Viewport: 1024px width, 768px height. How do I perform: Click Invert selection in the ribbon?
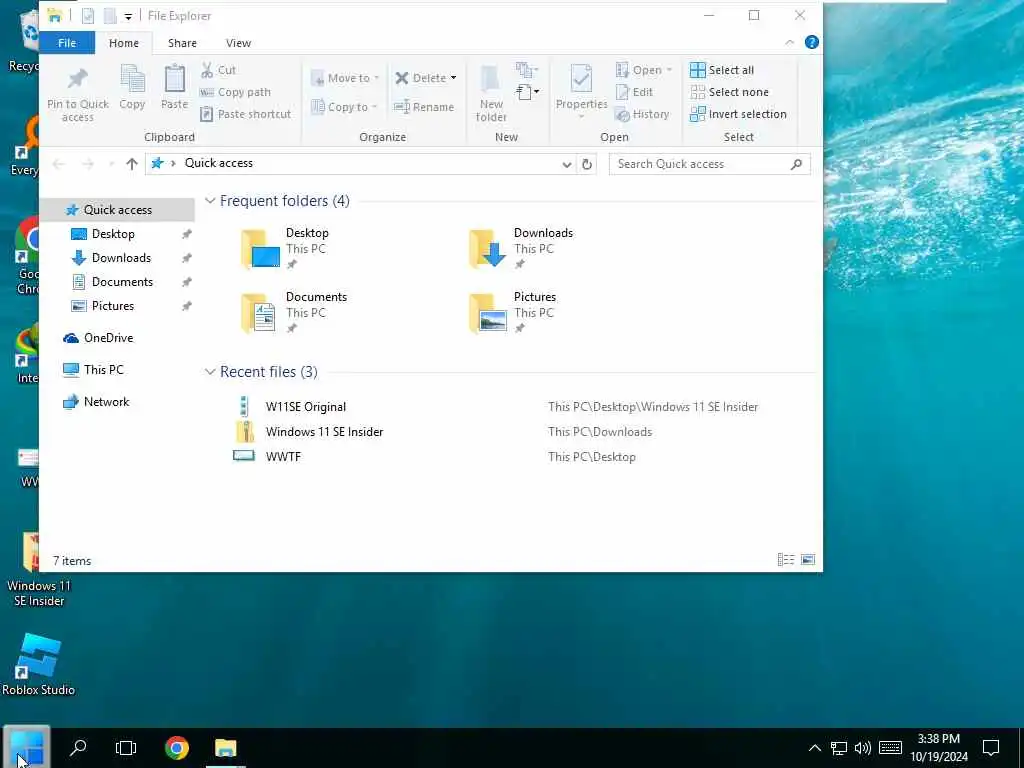739,114
